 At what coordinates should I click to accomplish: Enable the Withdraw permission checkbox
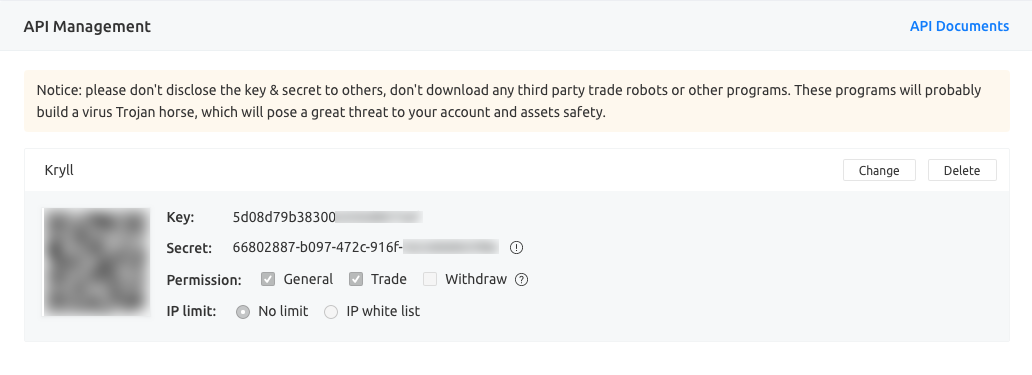coord(430,279)
